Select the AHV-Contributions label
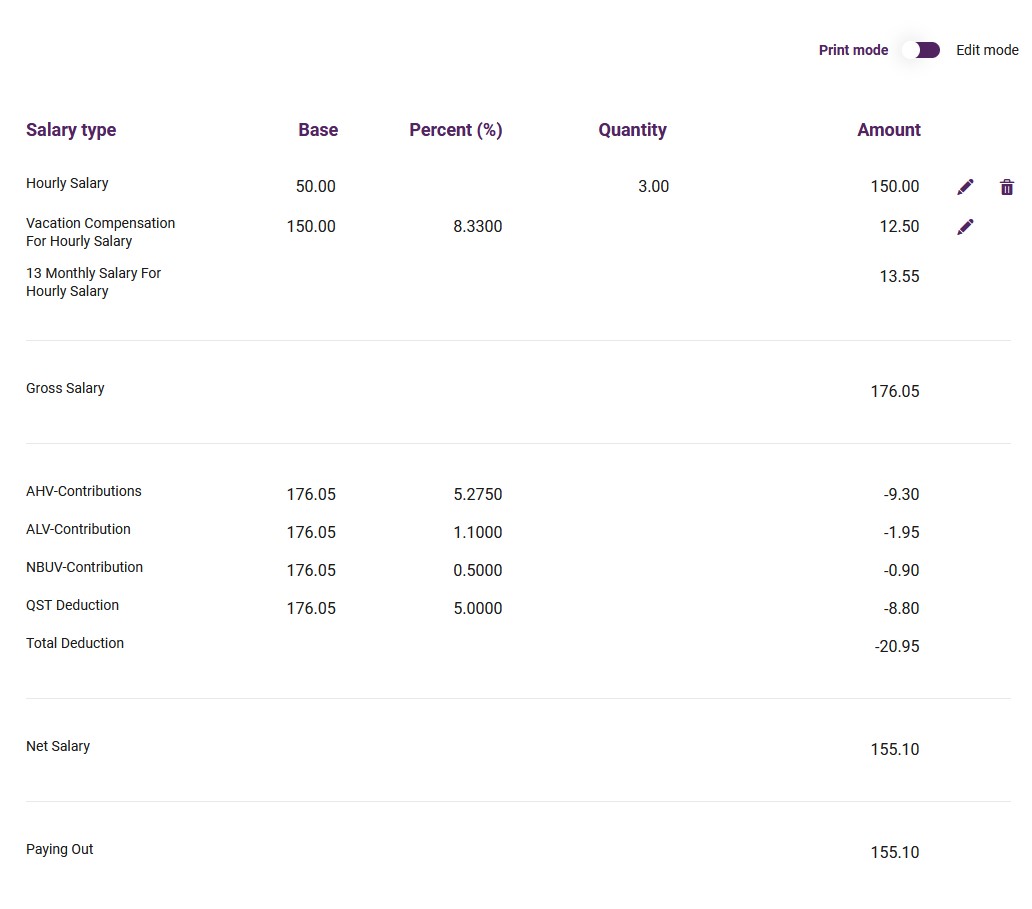 tap(84, 491)
